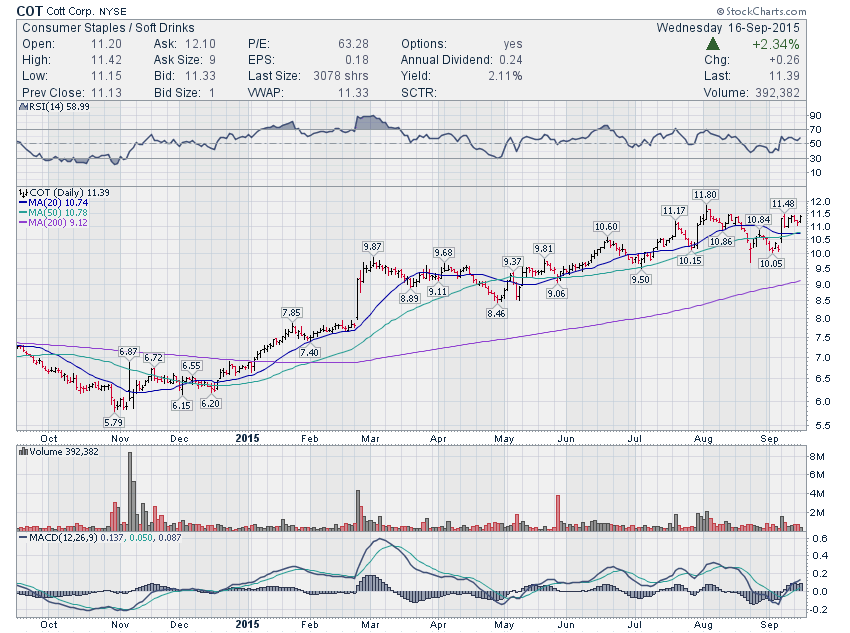Viewport: 850px width, 633px height.
Task: Click the tallest November volume bar
Action: [130, 491]
